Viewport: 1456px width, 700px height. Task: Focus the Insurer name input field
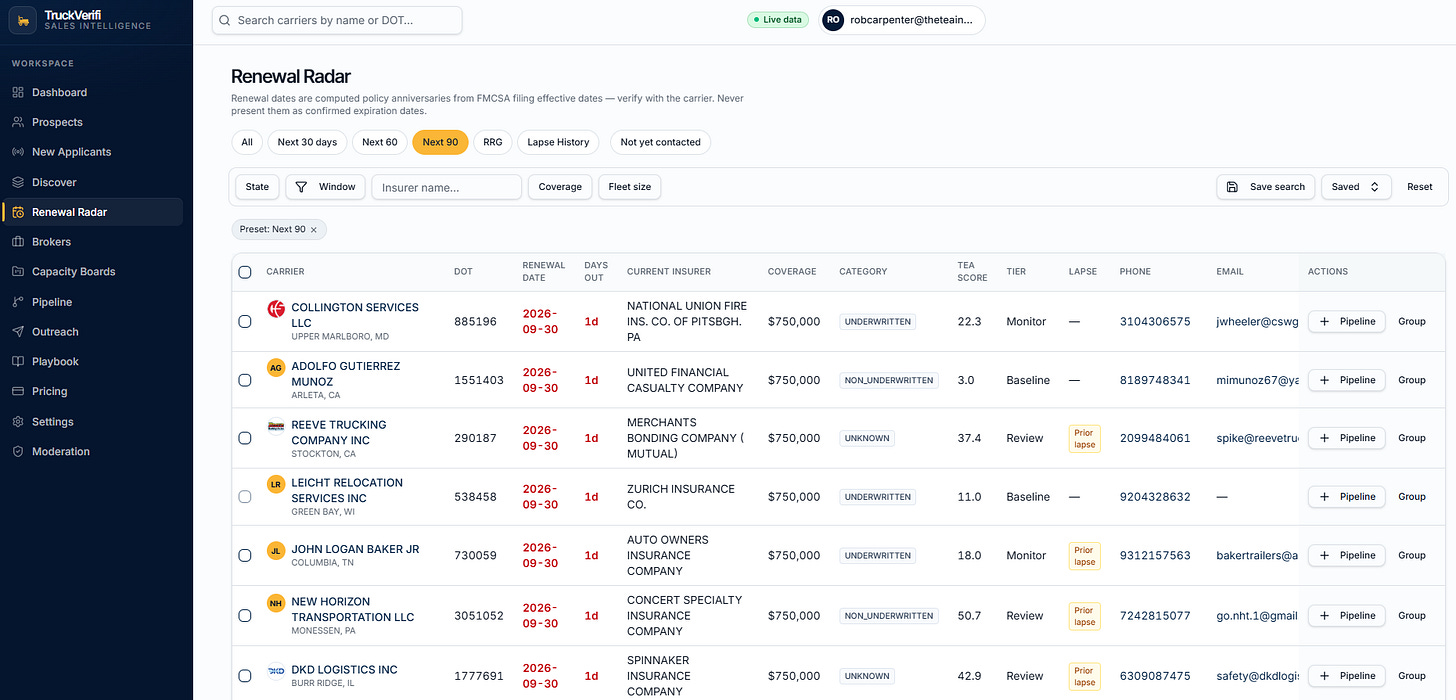click(x=447, y=187)
